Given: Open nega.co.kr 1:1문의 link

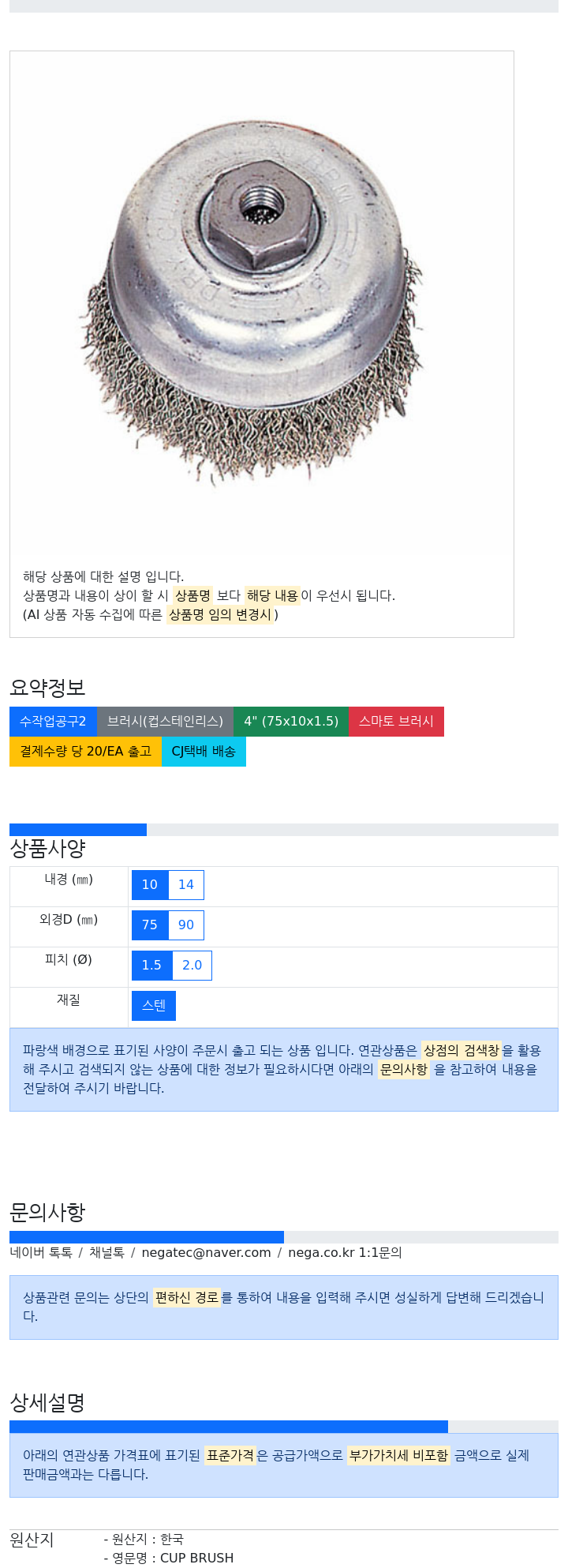Looking at the screenshot, I should coord(345,1253).
